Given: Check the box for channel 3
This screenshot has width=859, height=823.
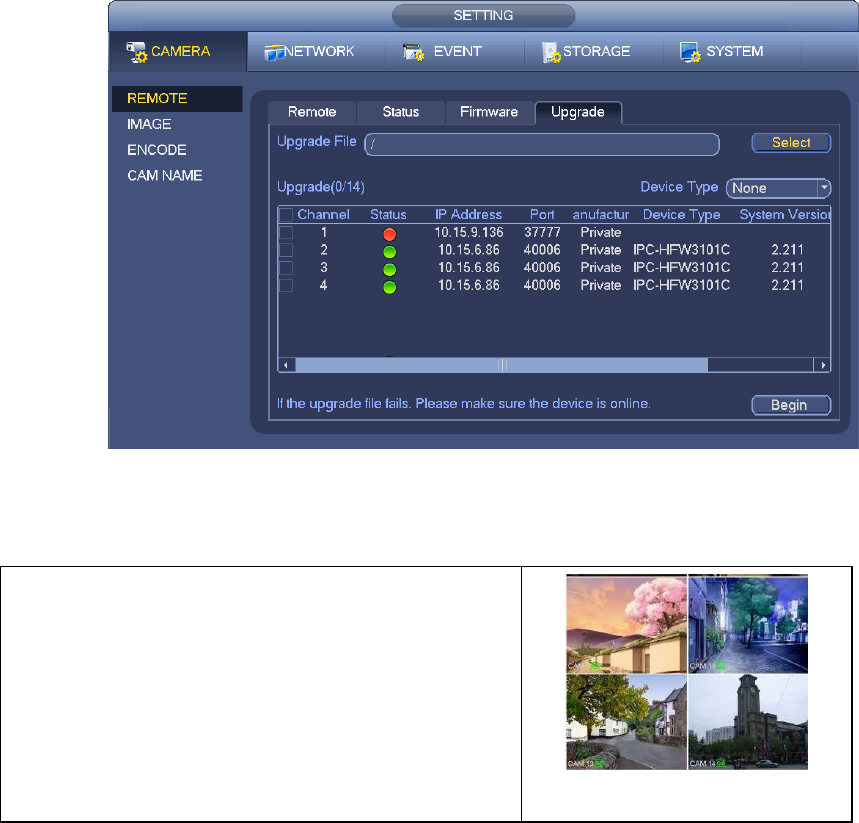Looking at the screenshot, I should [286, 267].
